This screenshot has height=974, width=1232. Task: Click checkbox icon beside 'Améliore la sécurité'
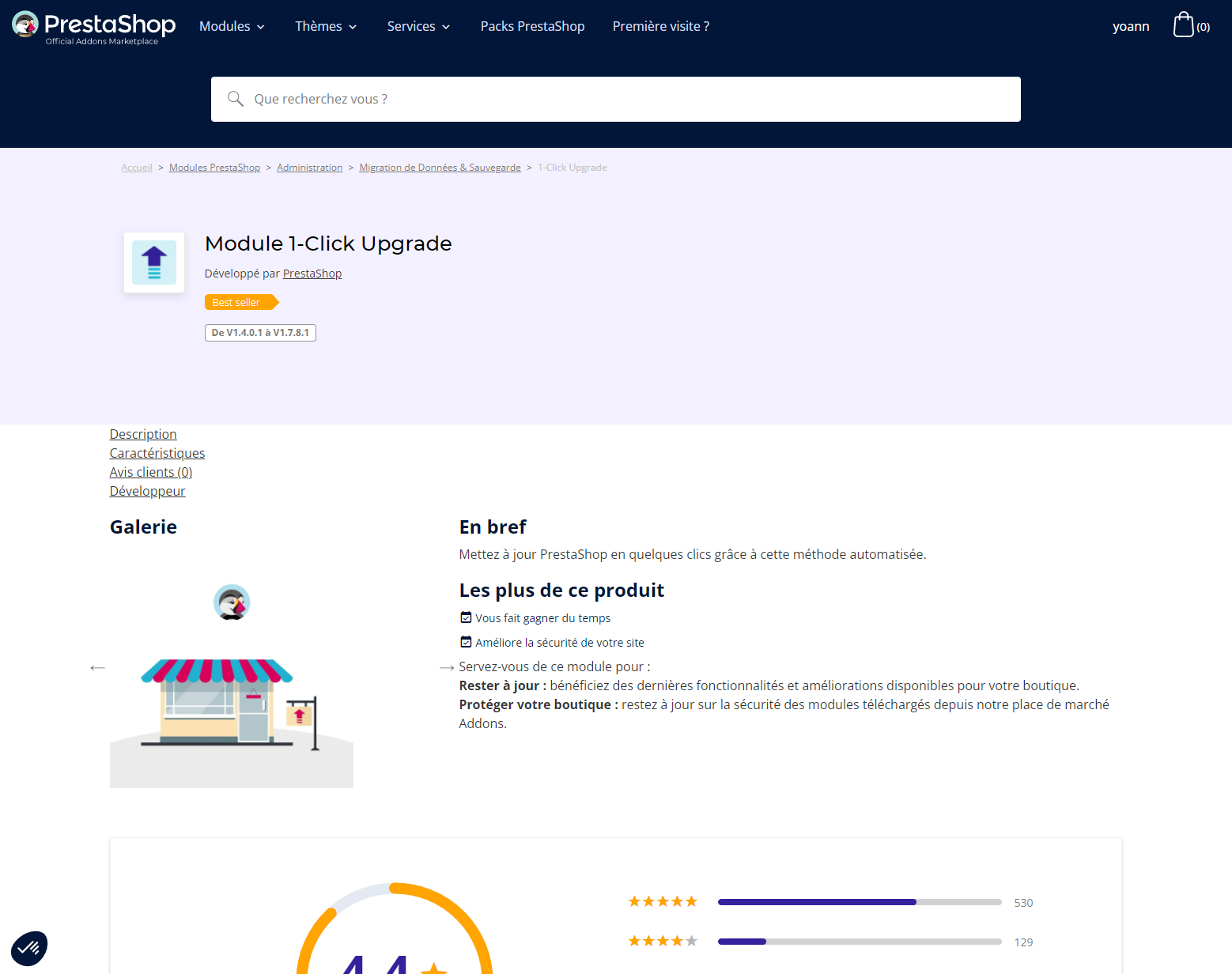click(x=466, y=642)
